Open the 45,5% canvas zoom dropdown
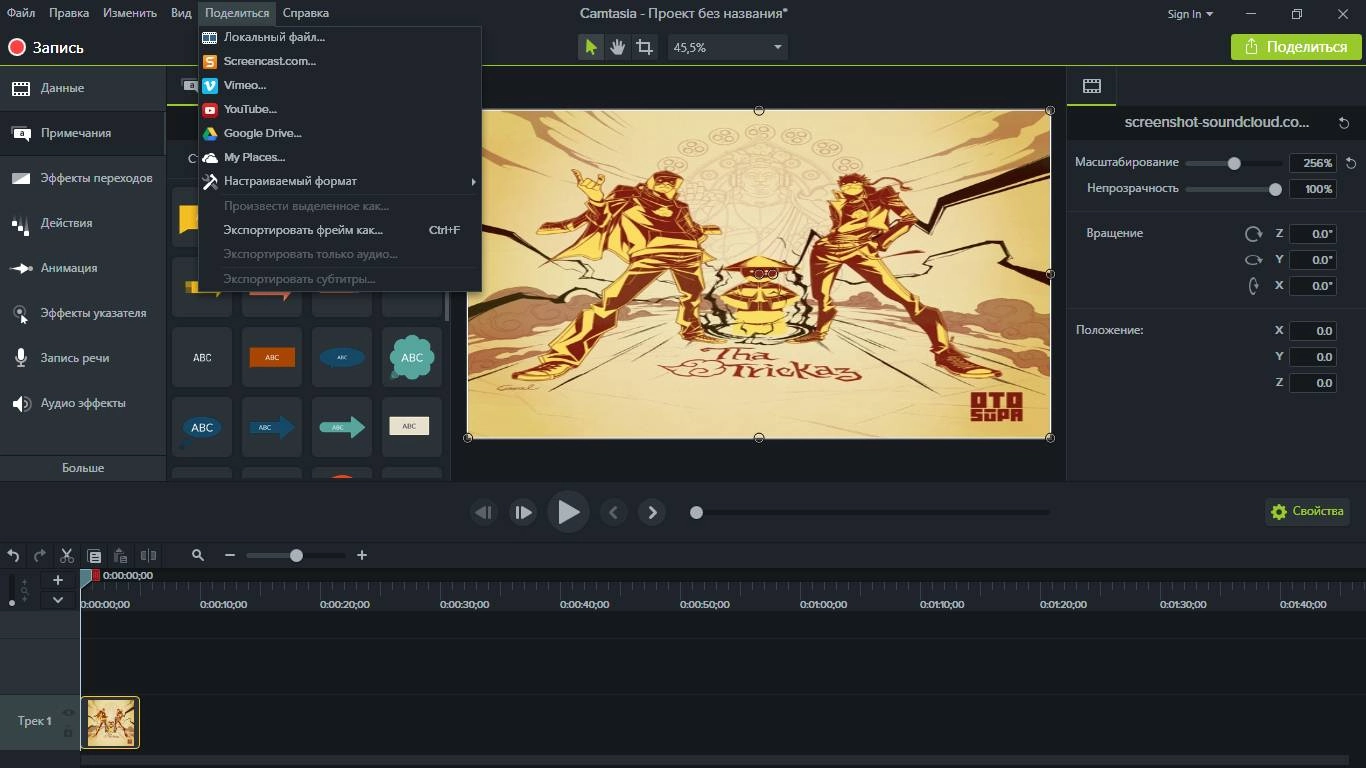The image size is (1366, 768). (x=727, y=47)
